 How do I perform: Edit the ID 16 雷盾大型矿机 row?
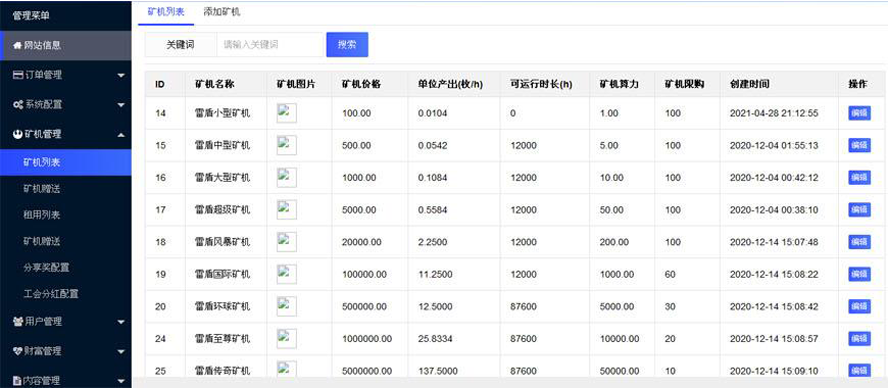(x=859, y=178)
